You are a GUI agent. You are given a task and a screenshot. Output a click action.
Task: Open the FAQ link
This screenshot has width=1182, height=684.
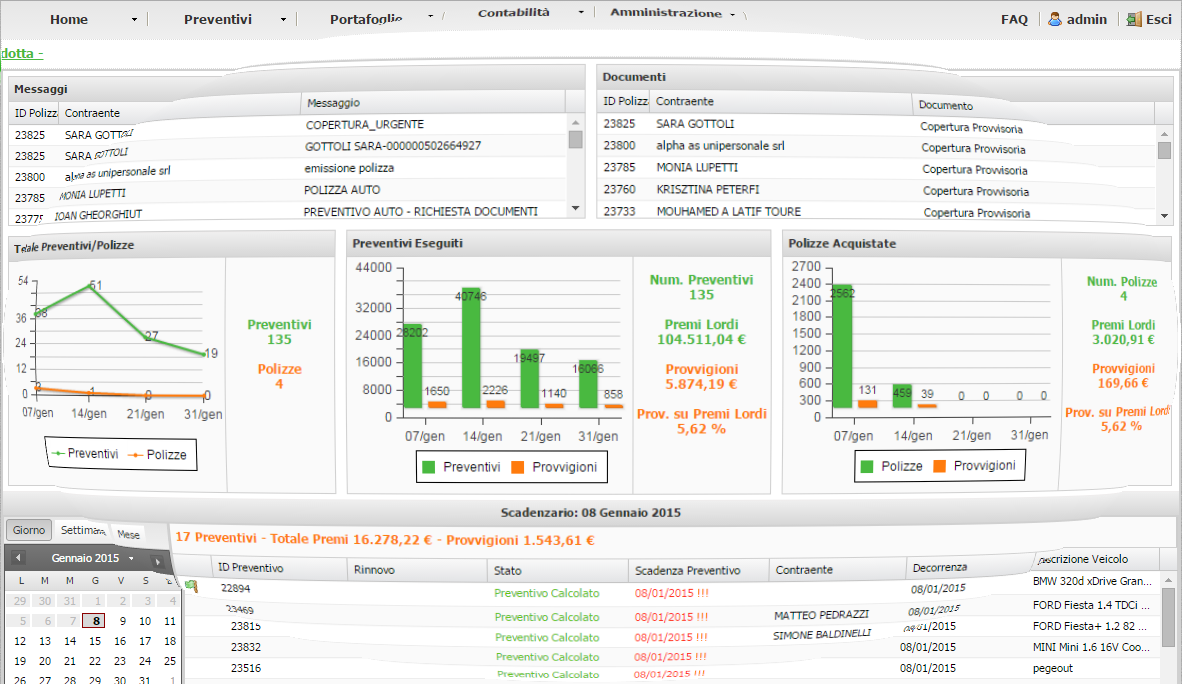pos(1014,19)
